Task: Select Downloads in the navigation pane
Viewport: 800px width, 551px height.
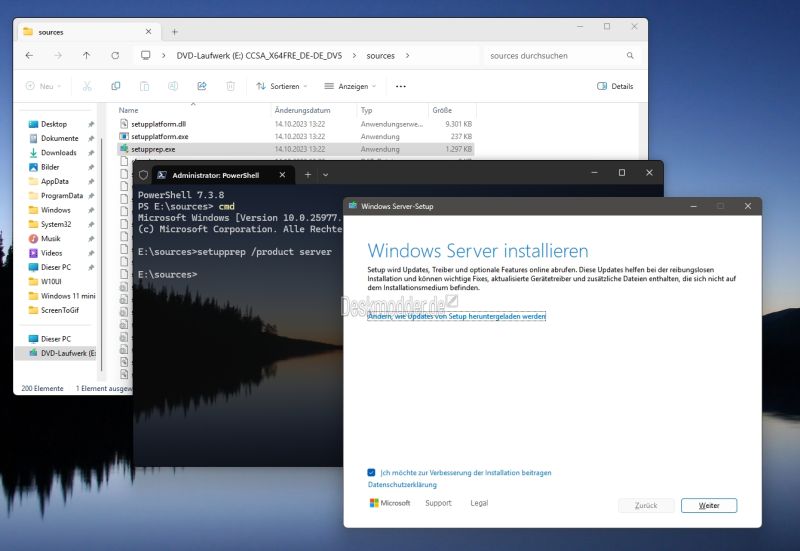Action: [x=58, y=153]
